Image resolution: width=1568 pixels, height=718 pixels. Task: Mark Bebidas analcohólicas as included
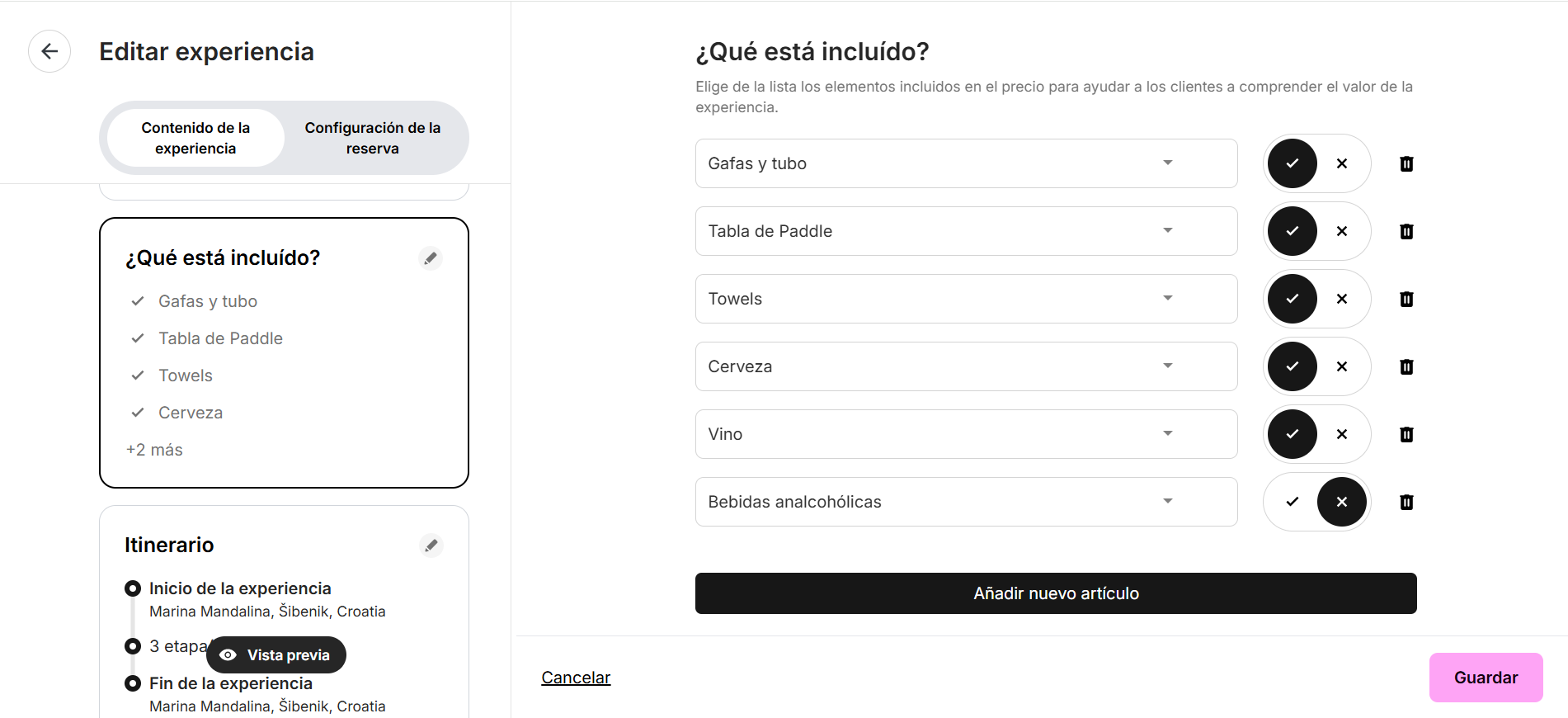(1293, 502)
